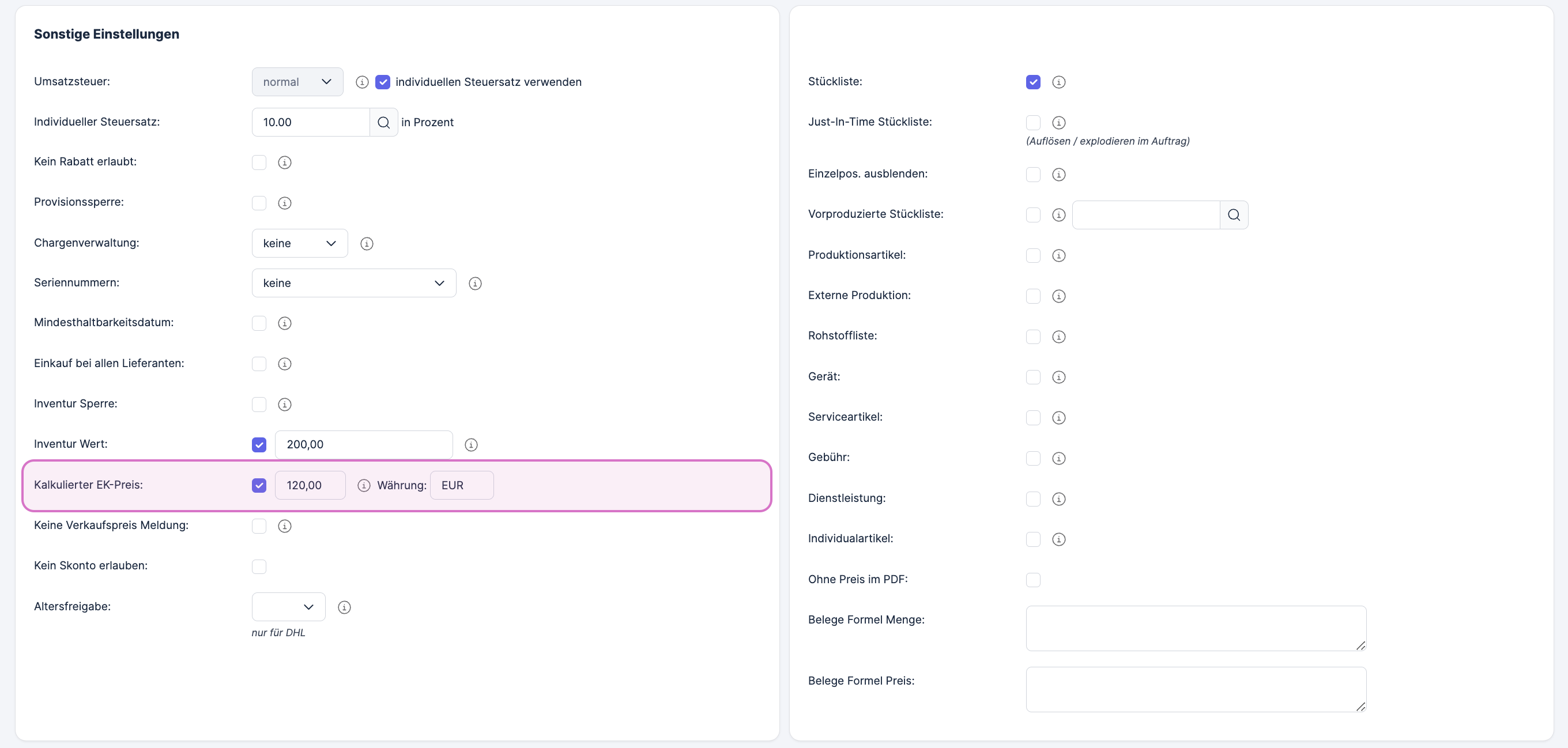1568x748 pixels.
Task: Focus the Belege Formel Menge textarea
Action: (1196, 628)
